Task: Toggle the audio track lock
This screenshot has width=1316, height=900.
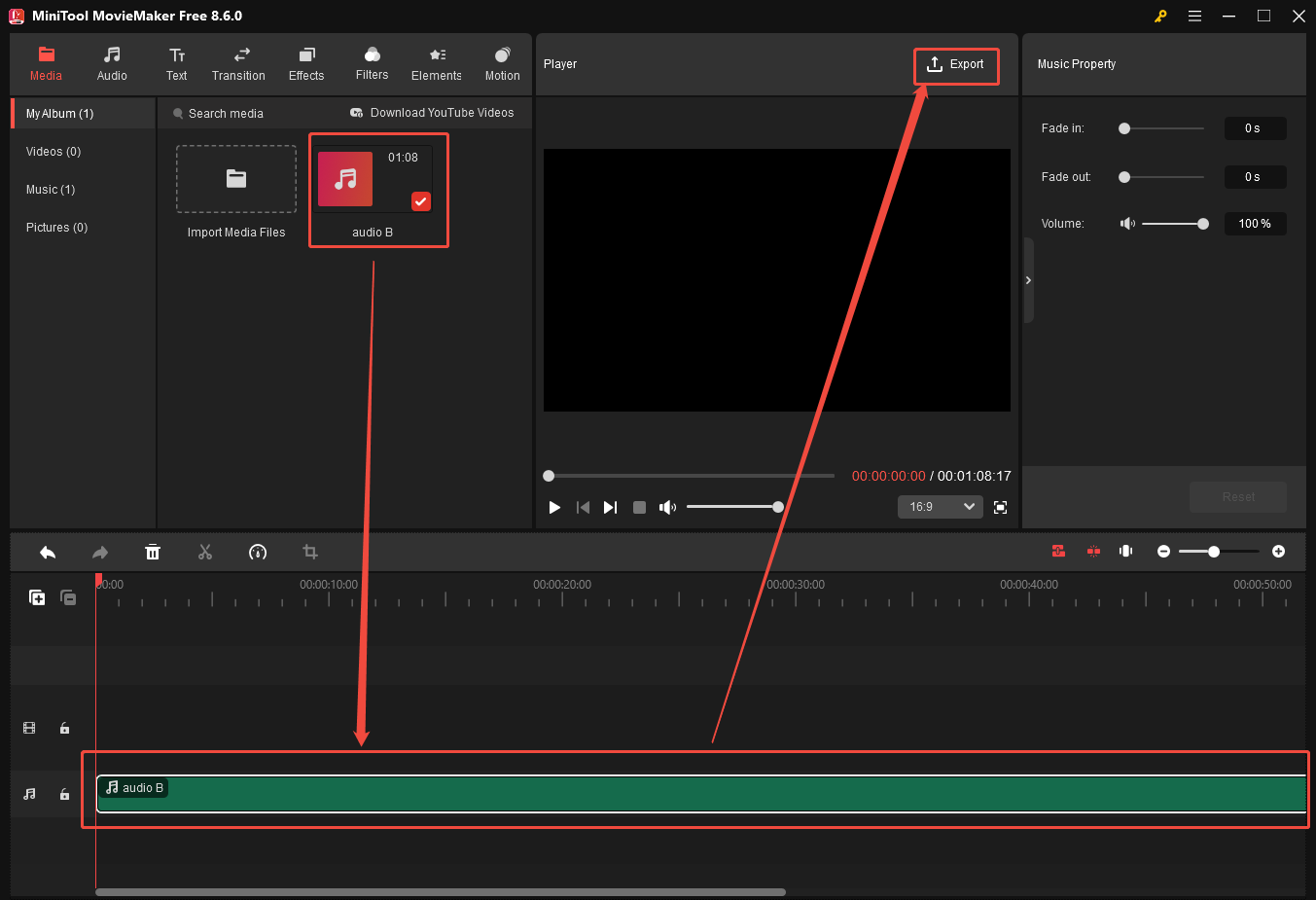Action: (x=65, y=795)
